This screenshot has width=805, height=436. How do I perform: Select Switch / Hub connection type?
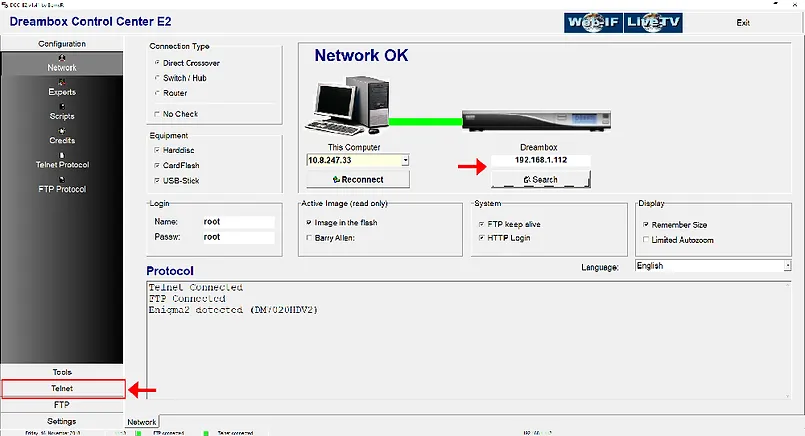pyautogui.click(x=157, y=78)
